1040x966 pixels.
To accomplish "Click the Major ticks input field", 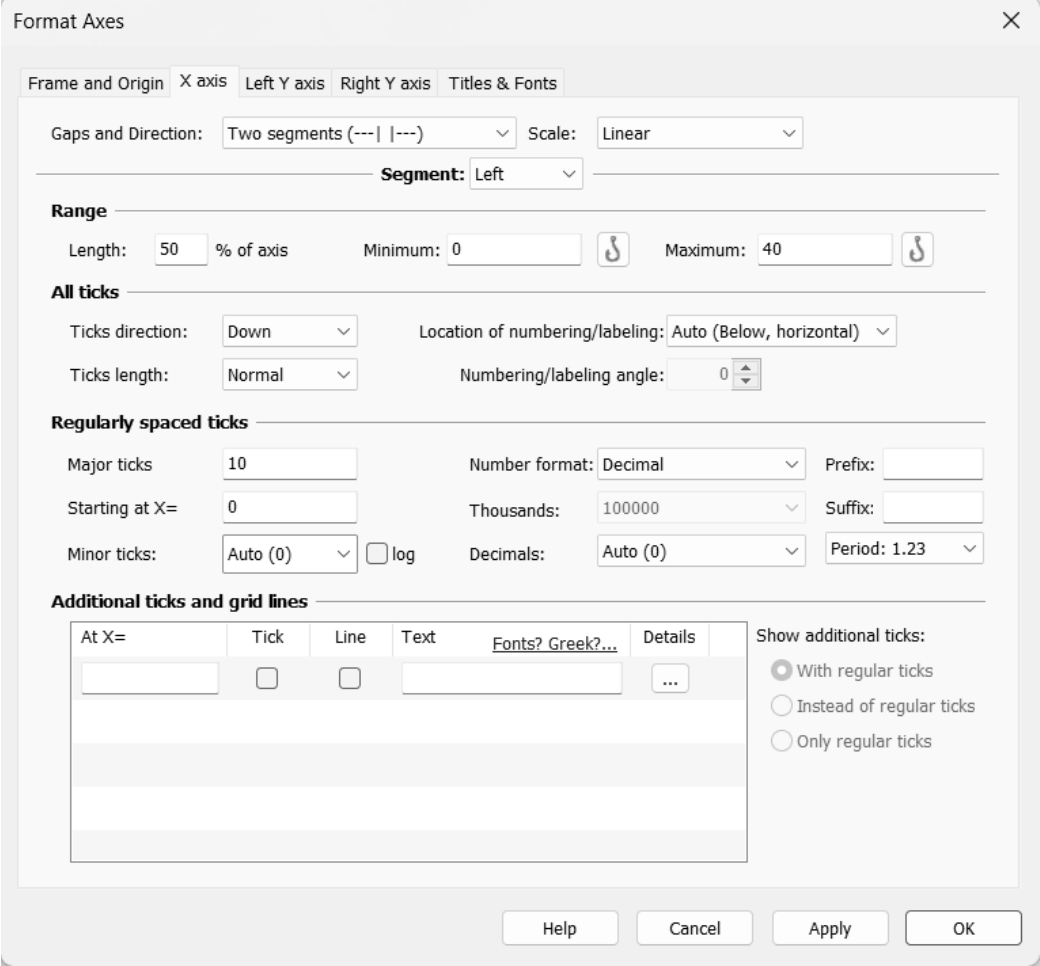I will [289, 464].
